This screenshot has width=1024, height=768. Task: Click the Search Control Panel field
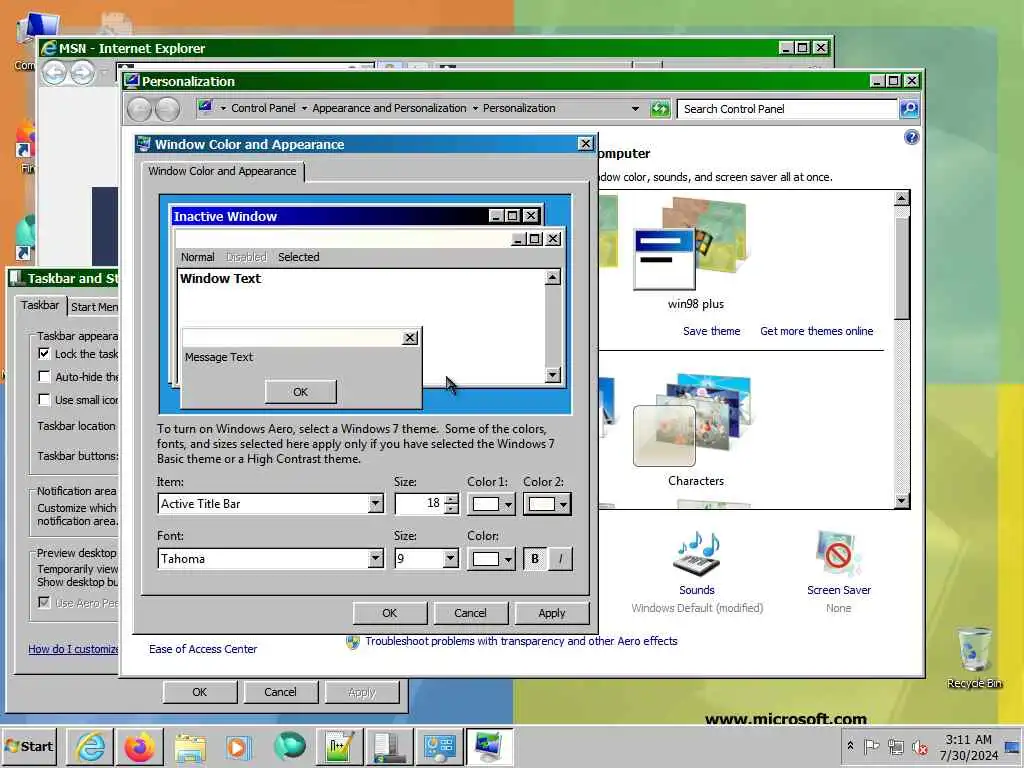(786, 109)
